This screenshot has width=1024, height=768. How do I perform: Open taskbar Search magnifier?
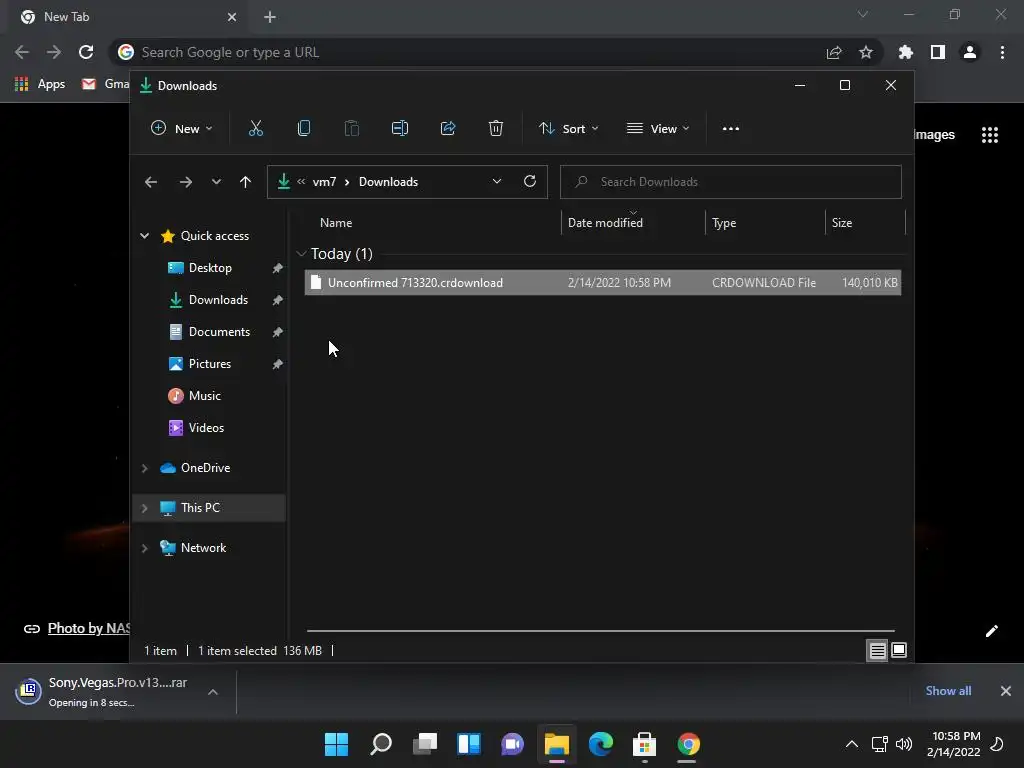pos(381,744)
